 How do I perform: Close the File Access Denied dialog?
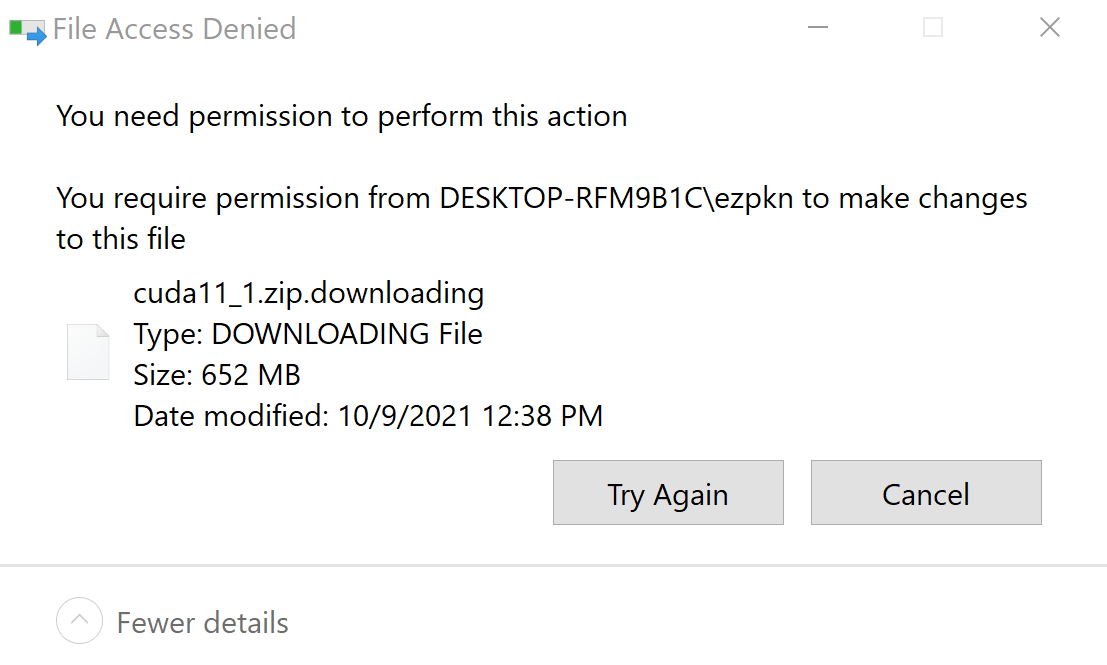(1049, 28)
